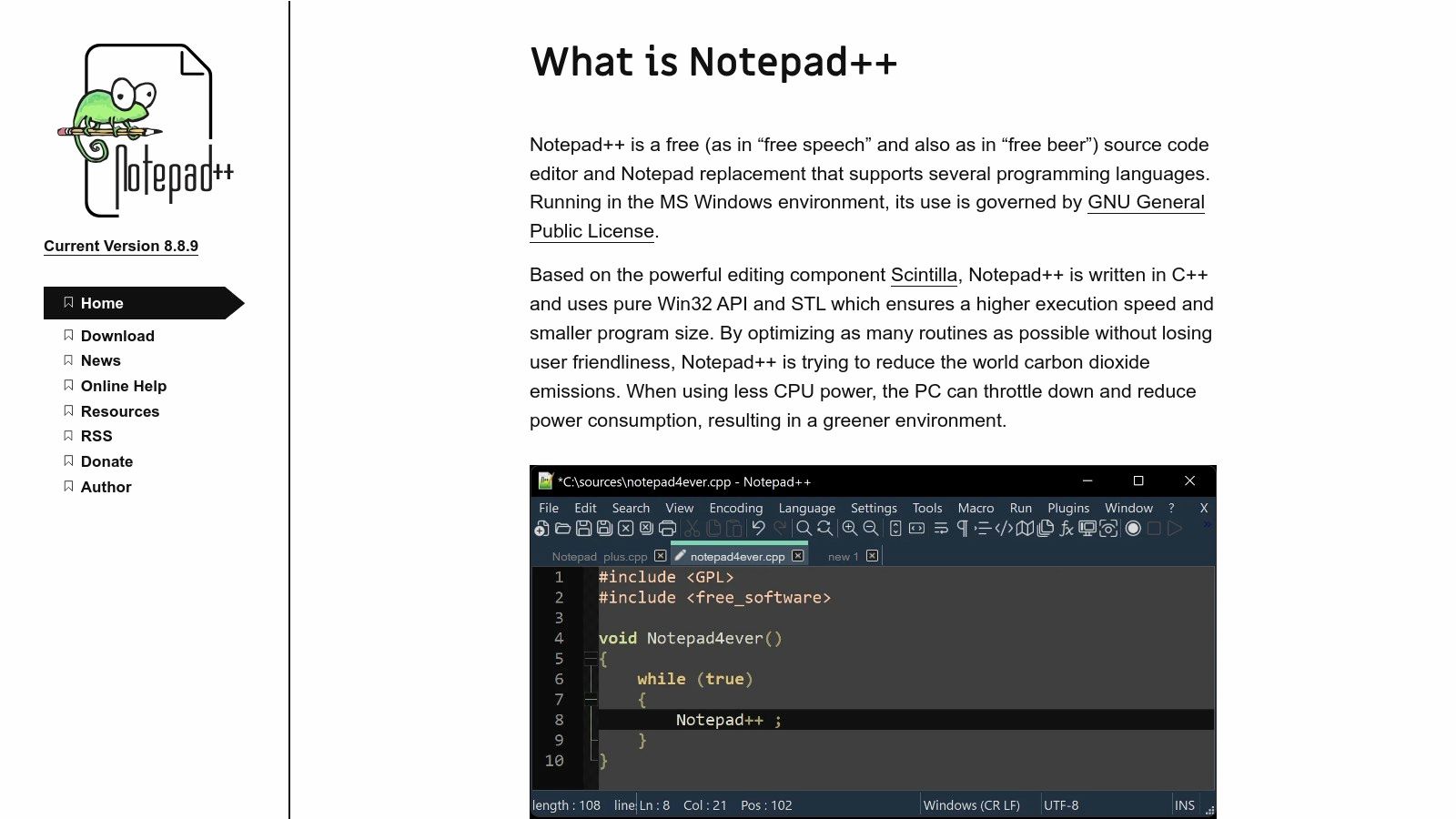Open the Function List with the fx icon
This screenshot has height=819, width=1456.
[1067, 528]
